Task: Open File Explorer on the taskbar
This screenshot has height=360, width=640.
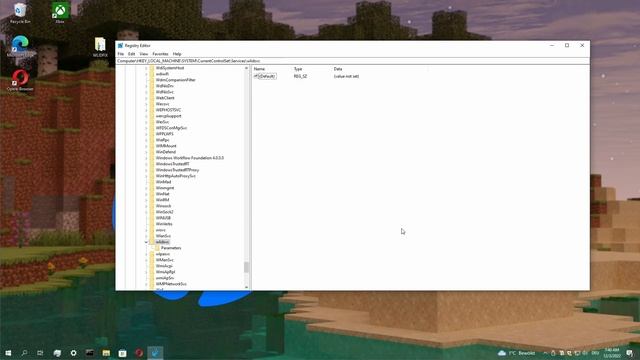Action: click(x=106, y=353)
